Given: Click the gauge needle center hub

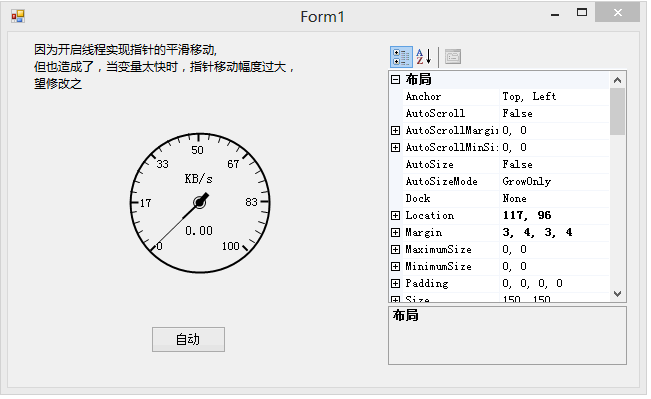Looking at the screenshot, I should (x=200, y=203).
